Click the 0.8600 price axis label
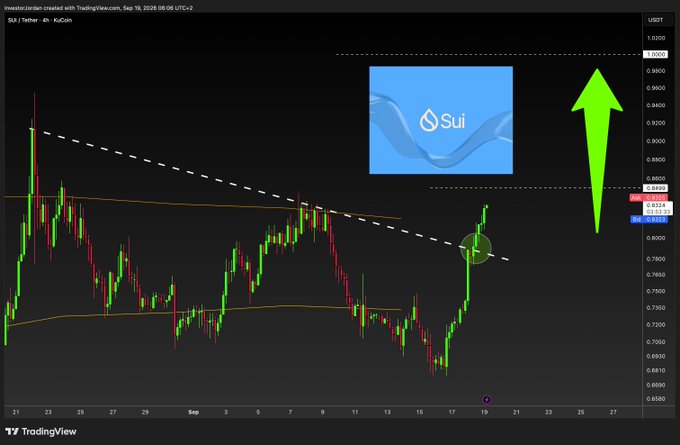 coord(656,178)
